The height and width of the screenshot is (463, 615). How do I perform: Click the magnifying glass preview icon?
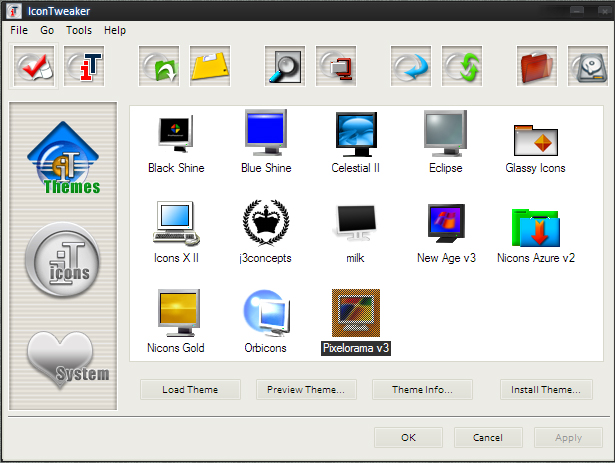pos(285,66)
